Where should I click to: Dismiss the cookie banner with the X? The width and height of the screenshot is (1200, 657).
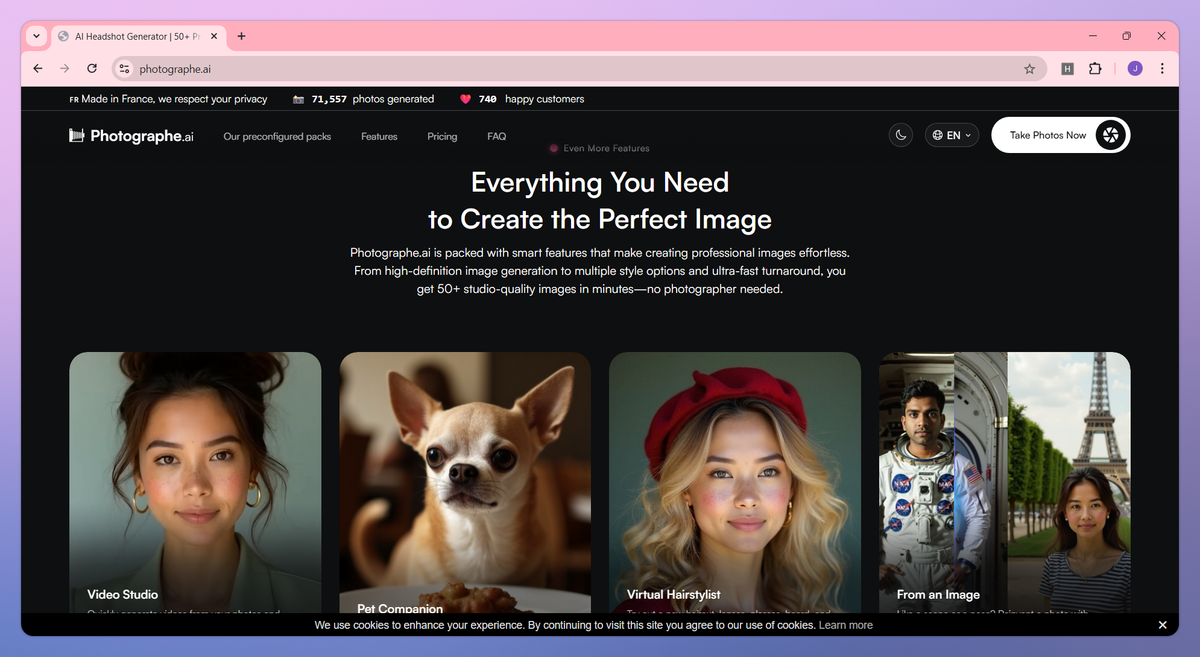tap(1162, 625)
